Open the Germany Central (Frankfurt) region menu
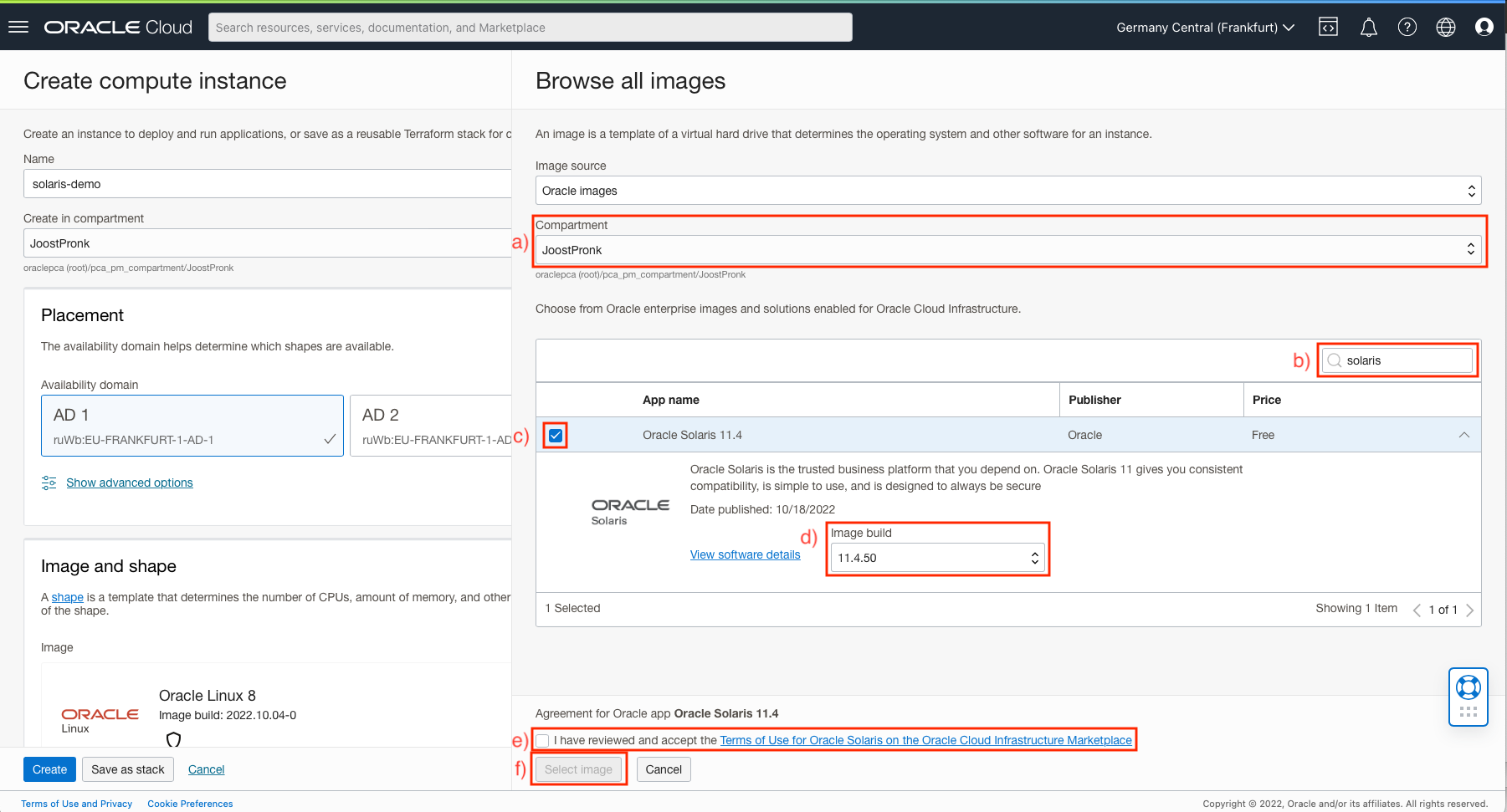 (x=1205, y=28)
